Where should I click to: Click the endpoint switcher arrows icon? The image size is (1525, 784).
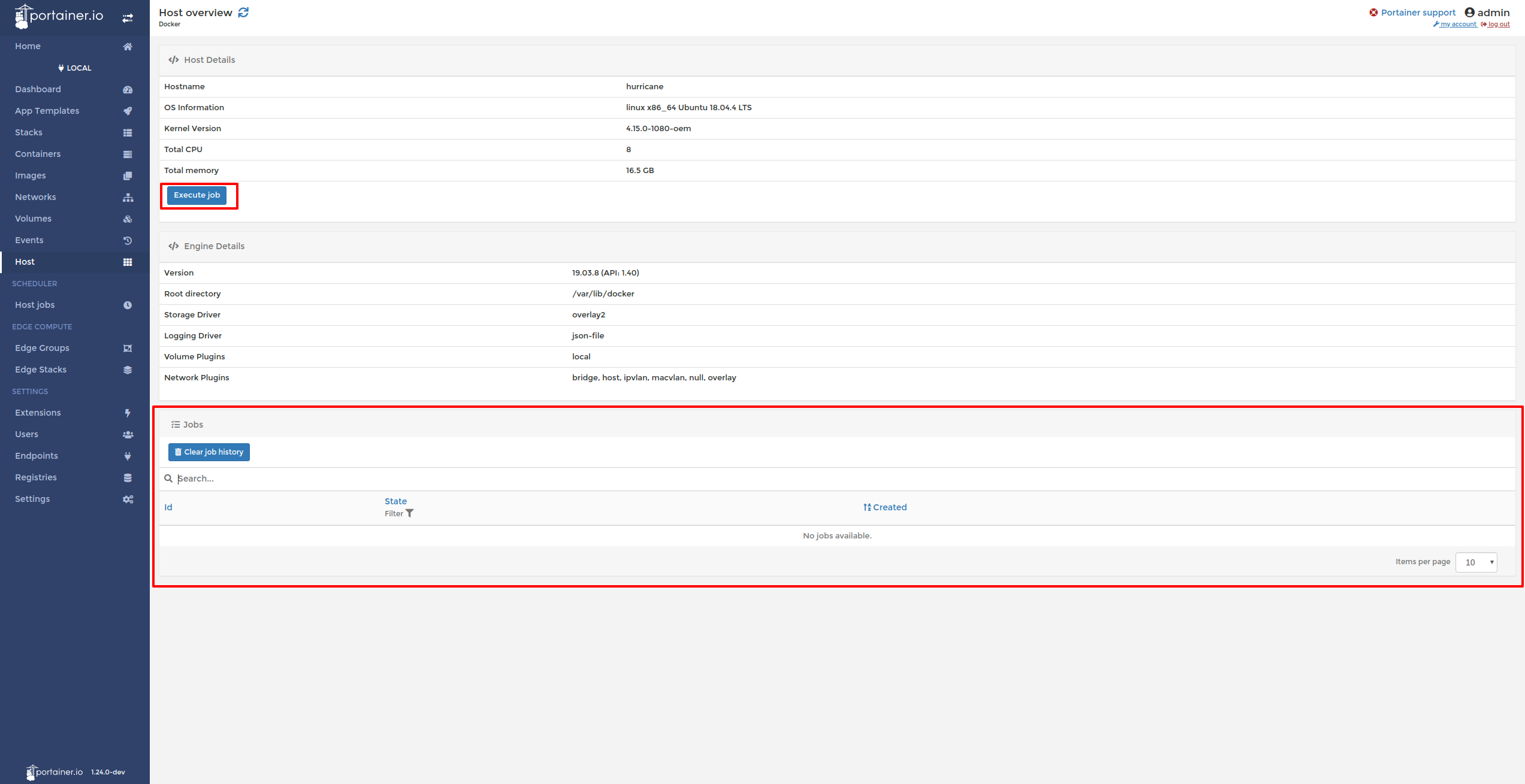click(128, 17)
